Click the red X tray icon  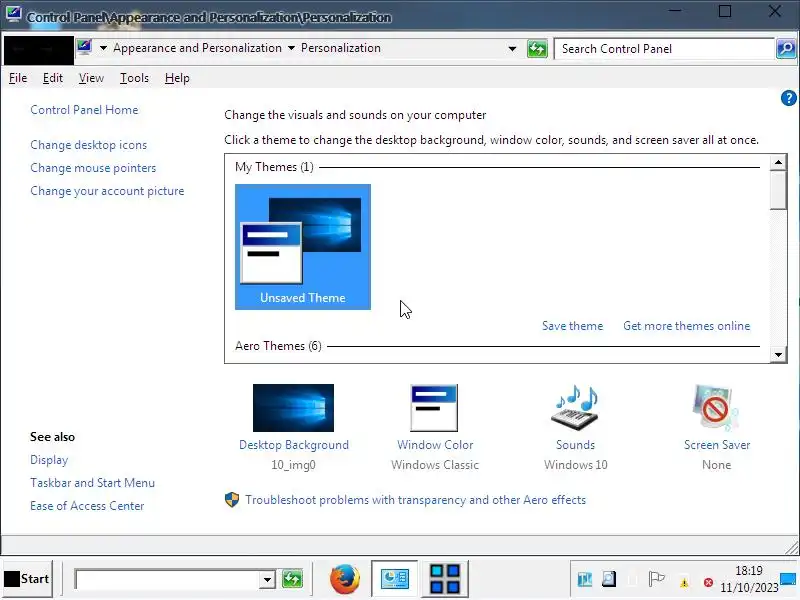[708, 582]
